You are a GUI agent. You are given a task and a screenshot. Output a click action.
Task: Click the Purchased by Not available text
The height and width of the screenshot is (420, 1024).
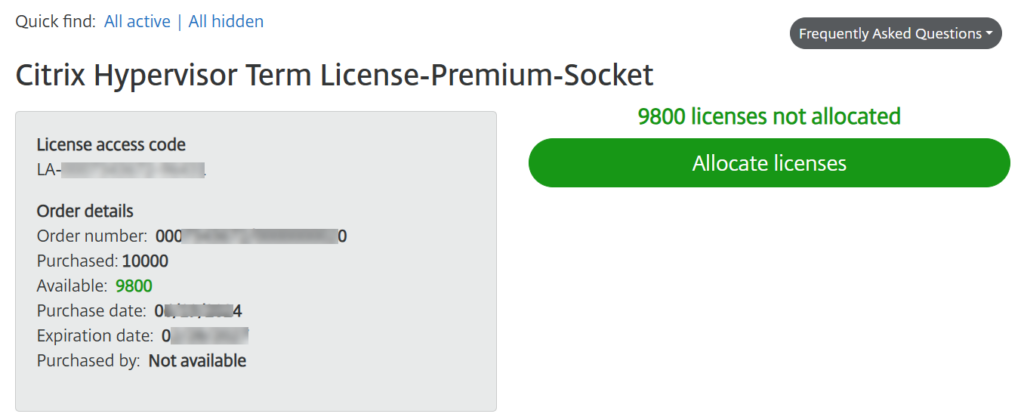coord(197,360)
